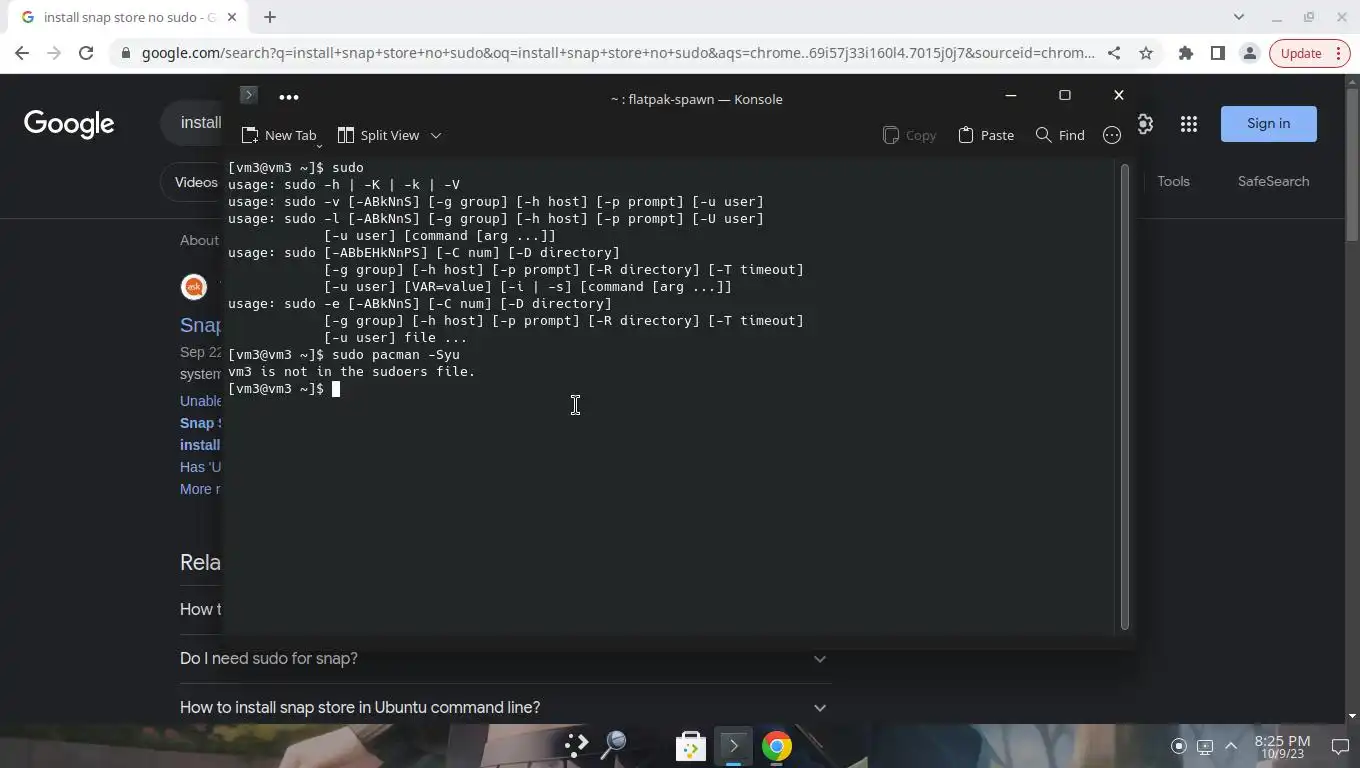Expand hidden system tray icons
Image resolution: width=1360 pixels, height=768 pixels.
pyautogui.click(x=1231, y=746)
